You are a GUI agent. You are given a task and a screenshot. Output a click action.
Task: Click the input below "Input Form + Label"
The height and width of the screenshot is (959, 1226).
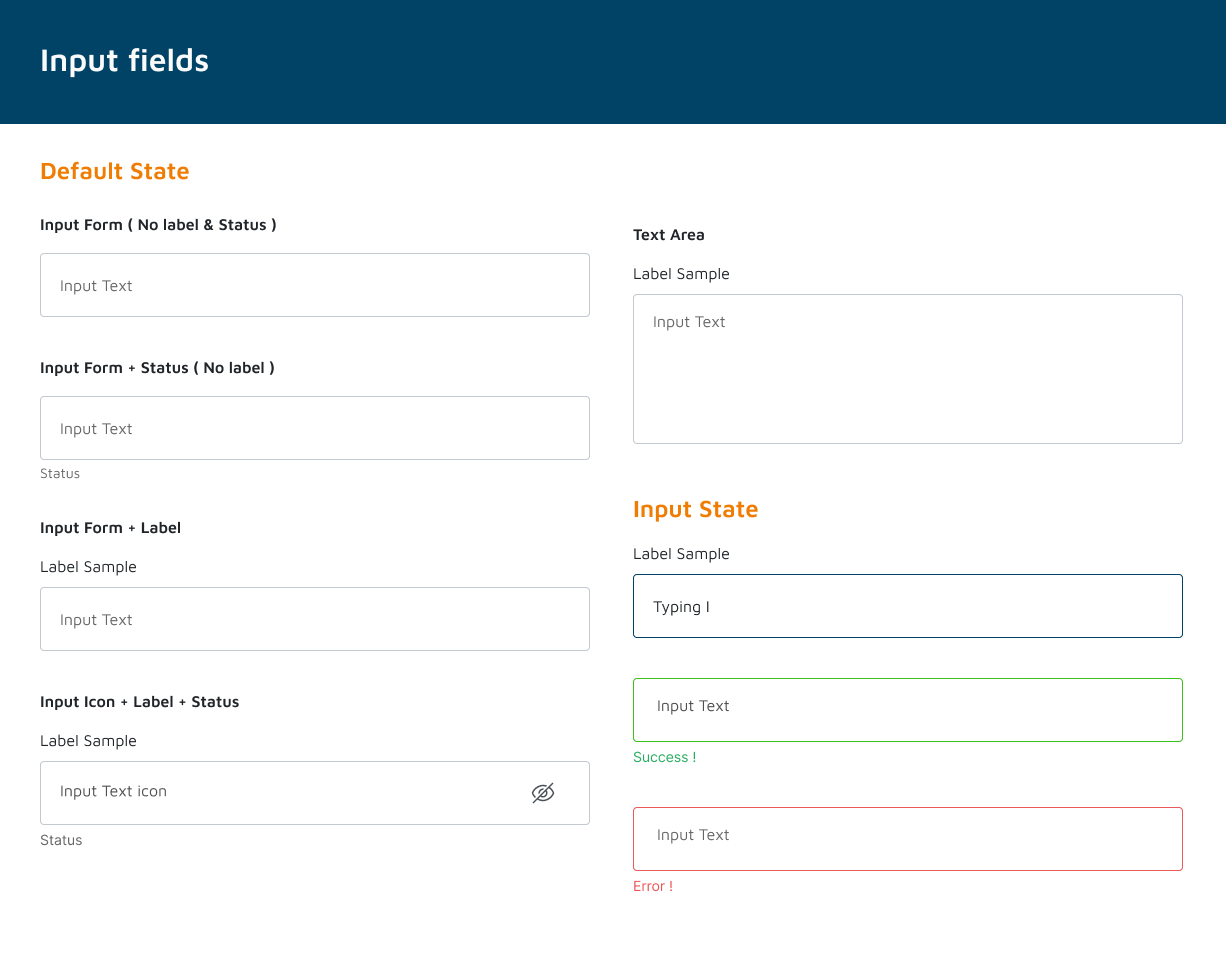pyautogui.click(x=314, y=619)
